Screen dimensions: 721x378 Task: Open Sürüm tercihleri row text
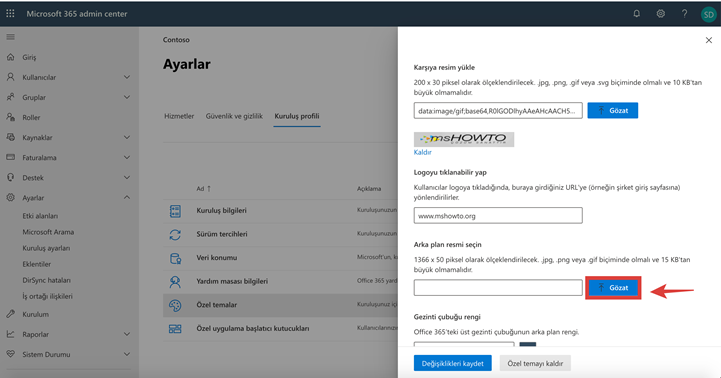[x=222, y=234]
